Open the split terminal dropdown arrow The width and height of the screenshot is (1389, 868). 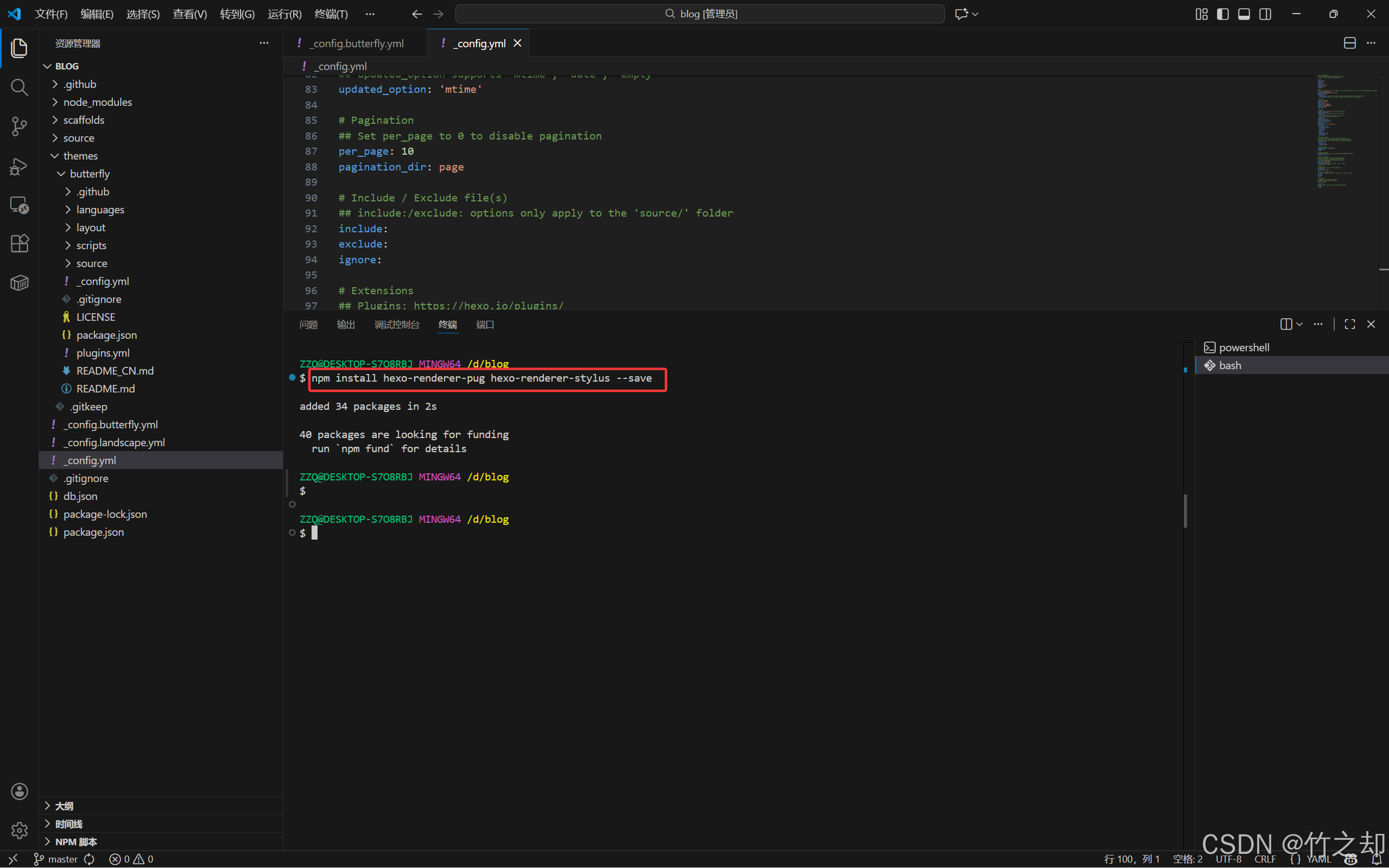tap(1299, 325)
